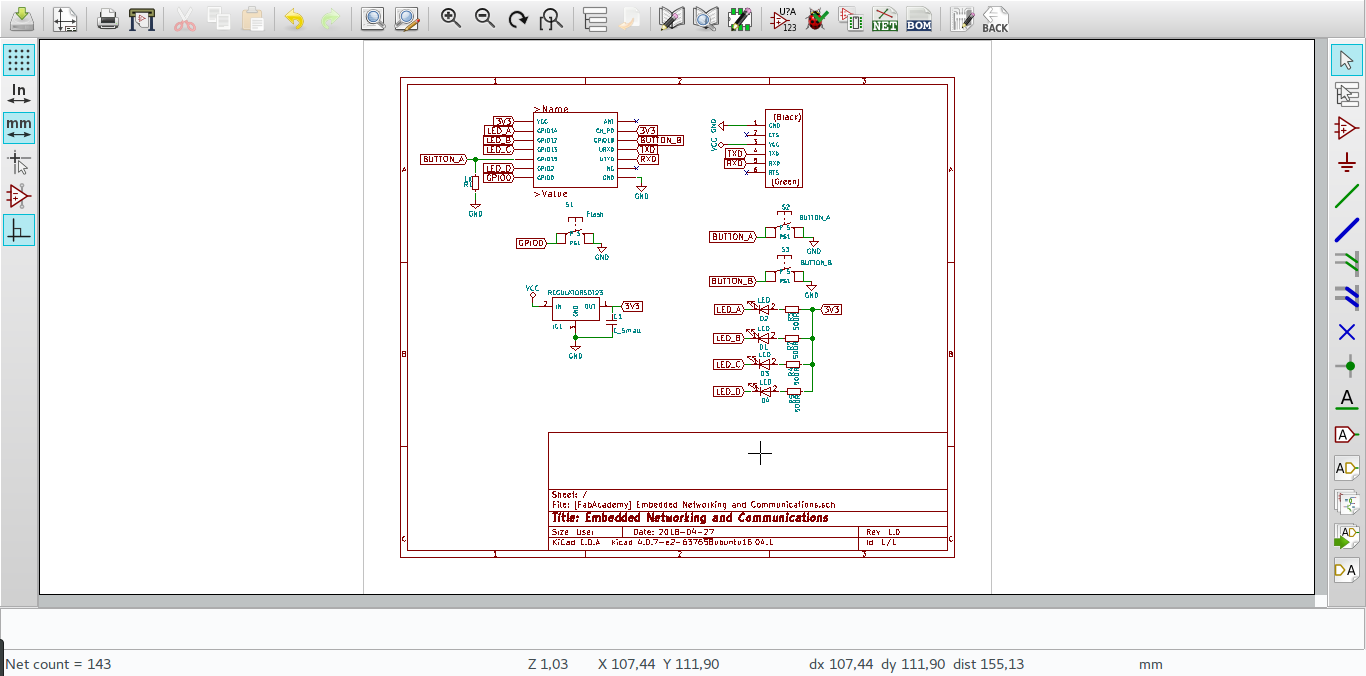Image resolution: width=1366 pixels, height=676 pixels.
Task: Toggle hidden pins display
Action: (x=19, y=196)
